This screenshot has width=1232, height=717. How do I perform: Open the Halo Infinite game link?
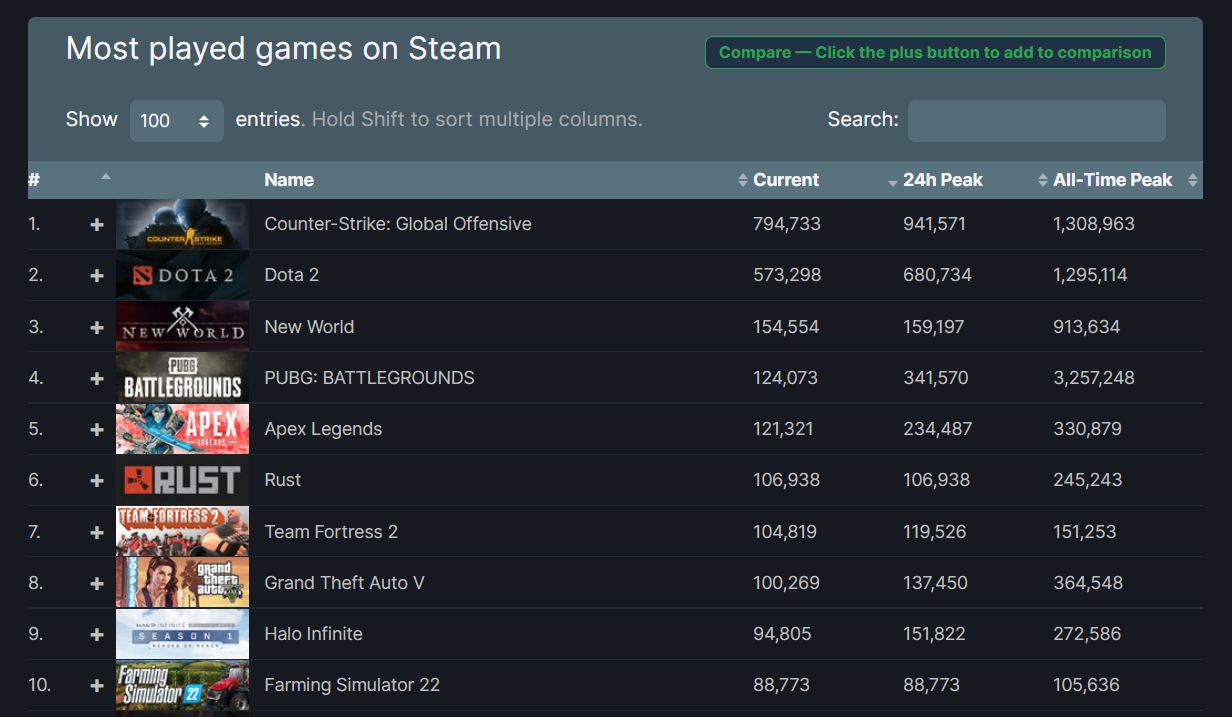(x=313, y=634)
